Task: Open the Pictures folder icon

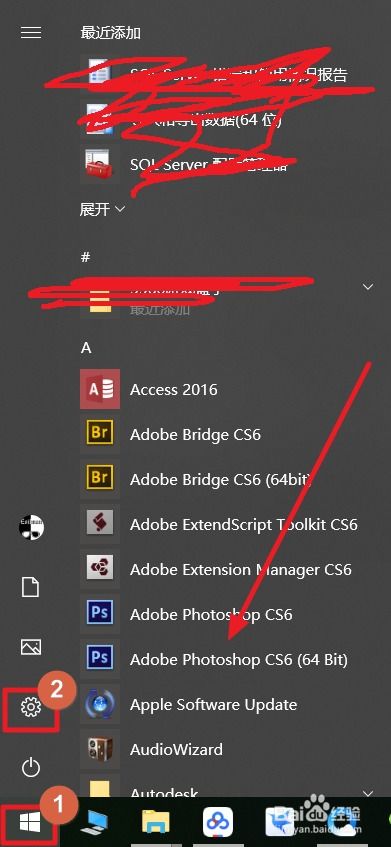Action: [30, 646]
